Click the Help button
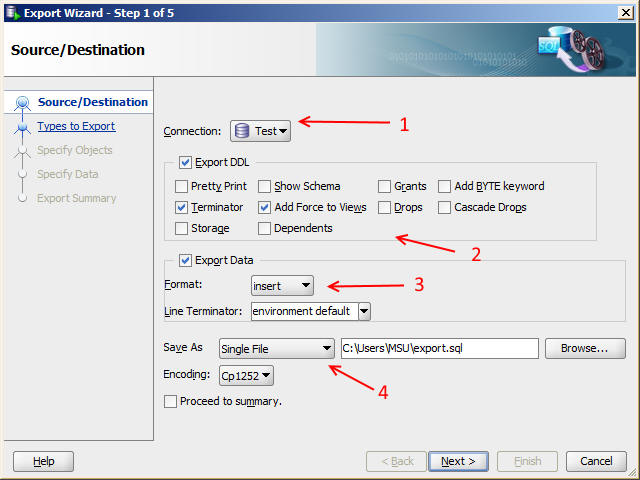Image resolution: width=640 pixels, height=480 pixels. [x=43, y=461]
